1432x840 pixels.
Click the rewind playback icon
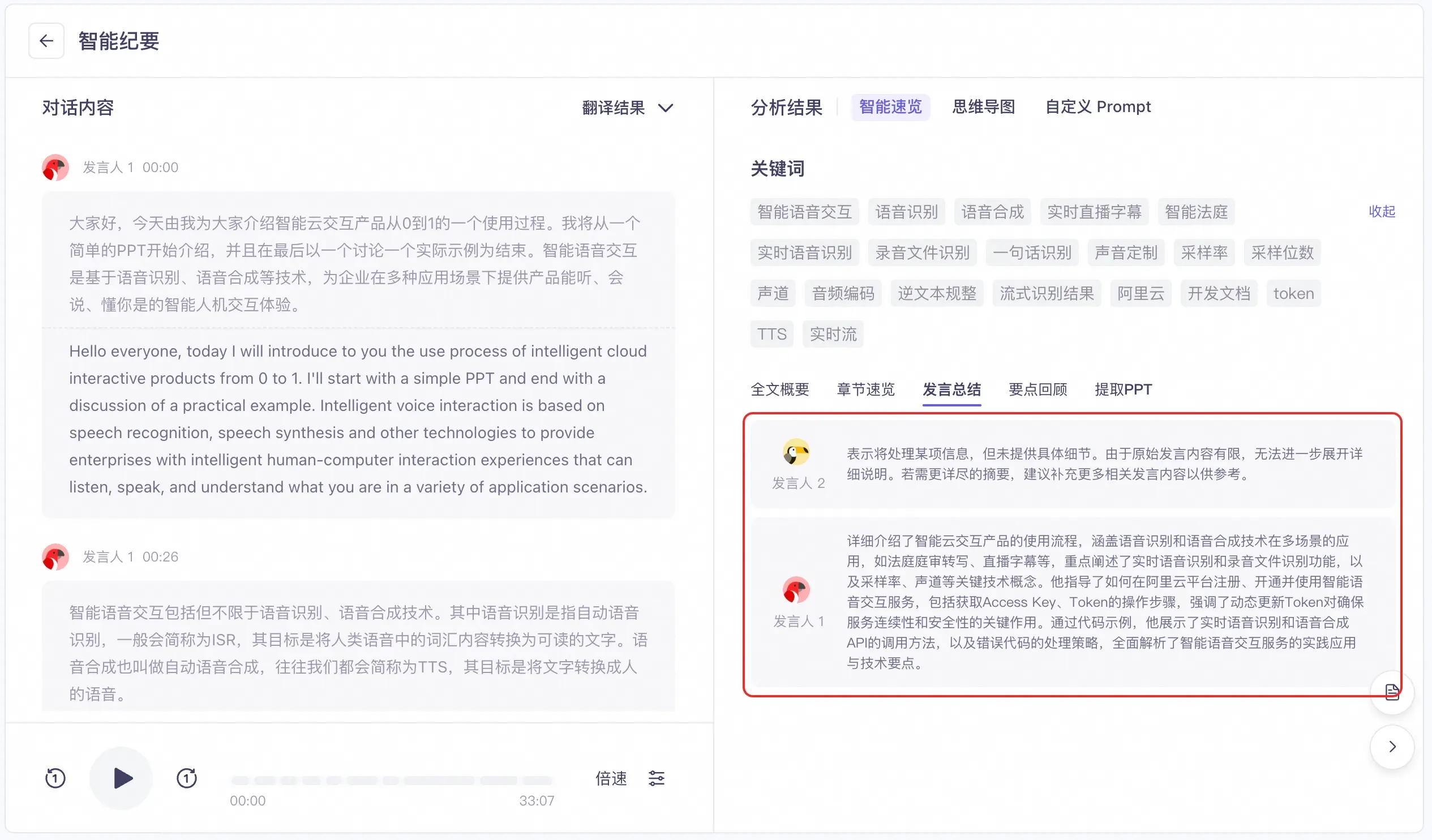[55, 778]
